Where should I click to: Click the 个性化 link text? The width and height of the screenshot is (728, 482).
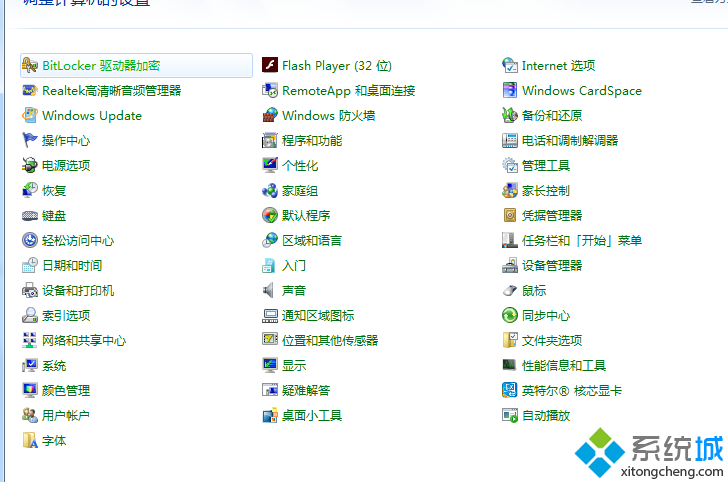coord(300,166)
